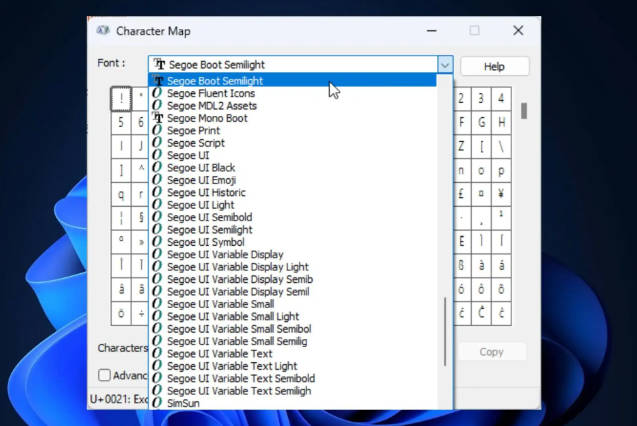Image resolution: width=637 pixels, height=426 pixels.
Task: Click the character grid scrollbar thumb
Action: point(524,111)
